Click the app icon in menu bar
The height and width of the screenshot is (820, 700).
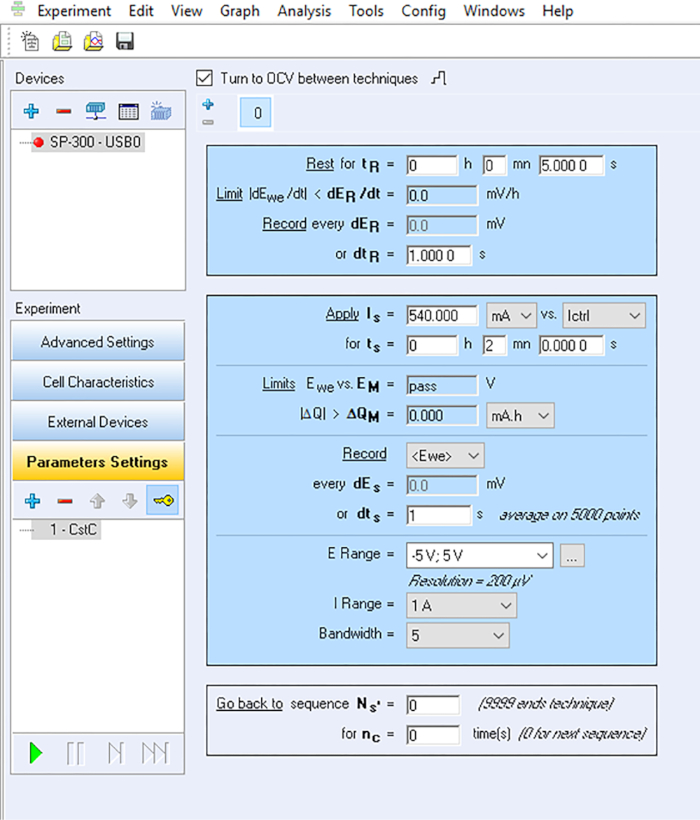(x=18, y=9)
